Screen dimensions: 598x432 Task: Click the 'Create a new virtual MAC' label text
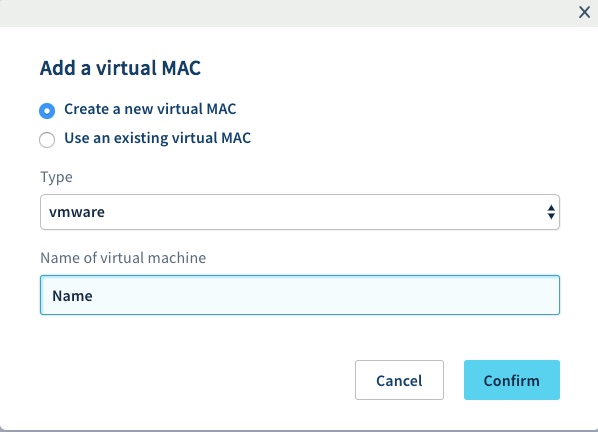pyautogui.click(x=150, y=109)
